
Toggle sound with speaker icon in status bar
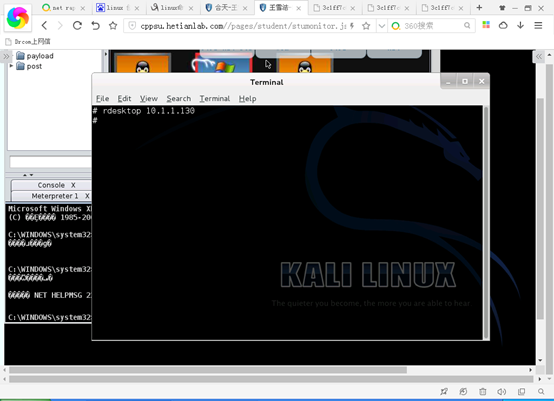[501, 391]
